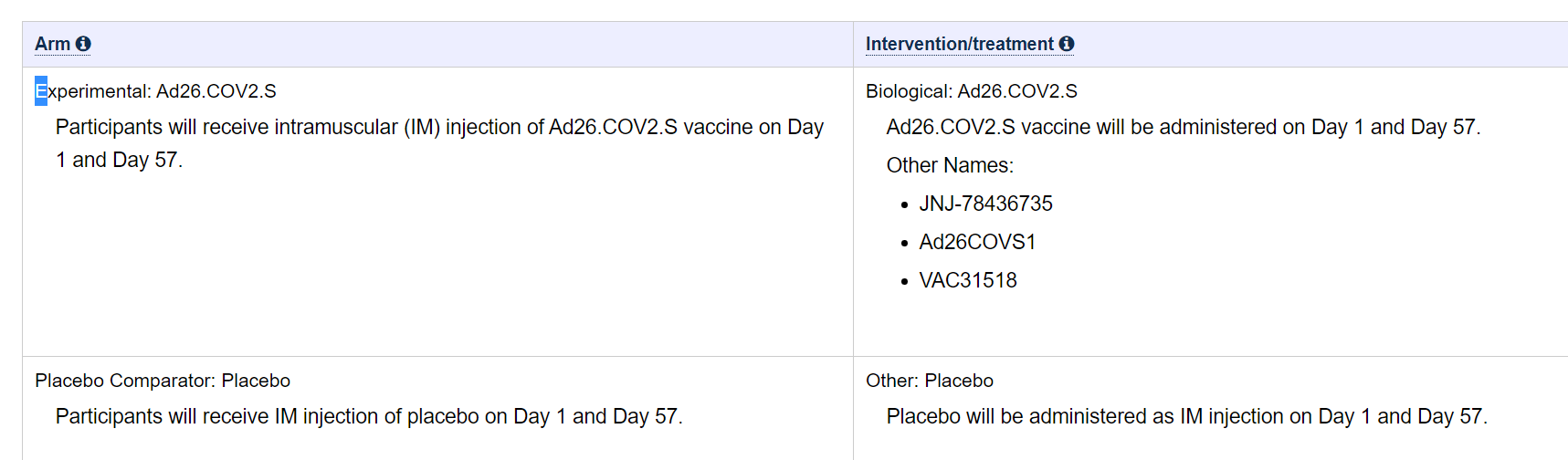1568x460 pixels.
Task: Click the Placebo Comparator: Placebo arm title
Action: [163, 381]
